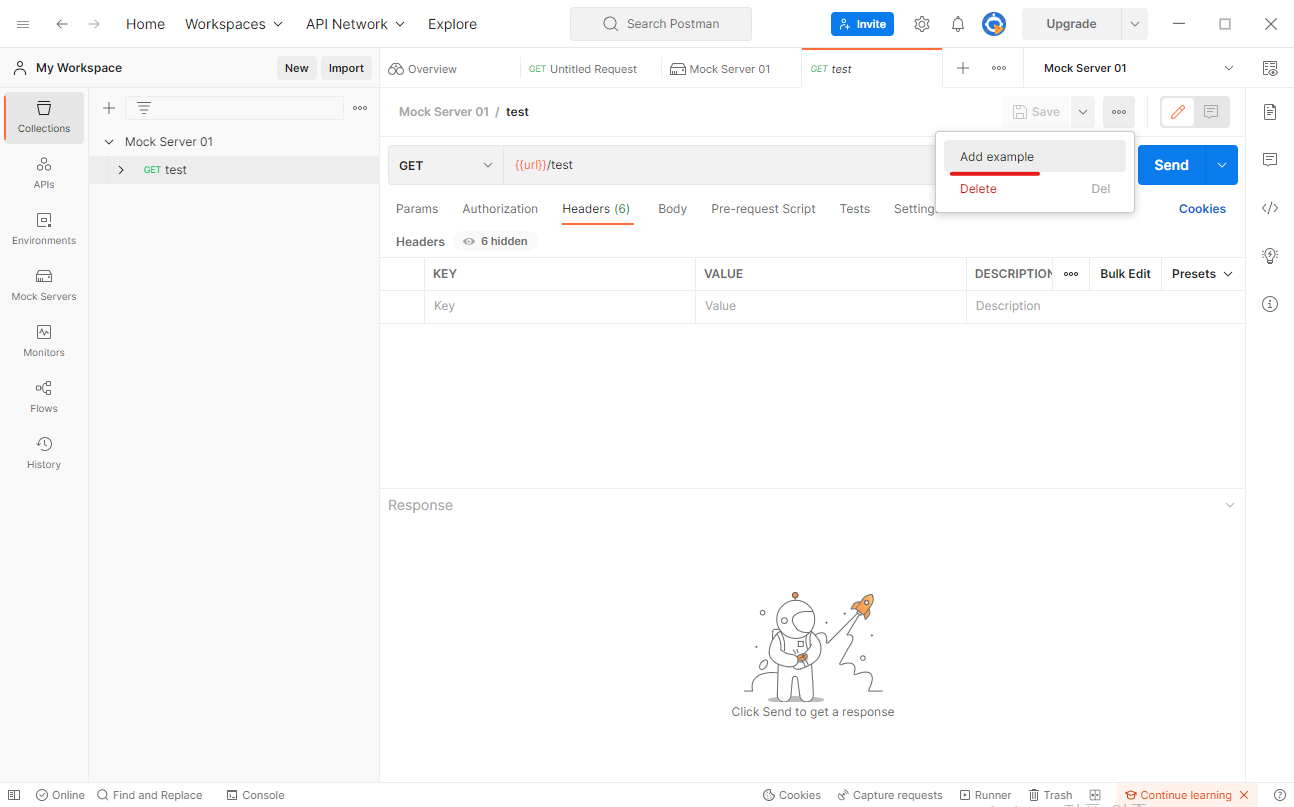The height and width of the screenshot is (807, 1294).
Task: Select Add example menu item
Action: pos(1035,157)
